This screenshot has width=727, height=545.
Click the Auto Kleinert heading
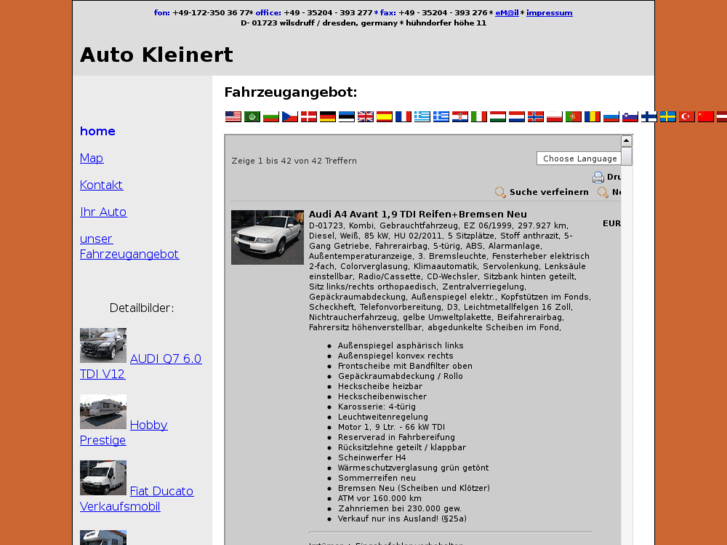pos(156,55)
